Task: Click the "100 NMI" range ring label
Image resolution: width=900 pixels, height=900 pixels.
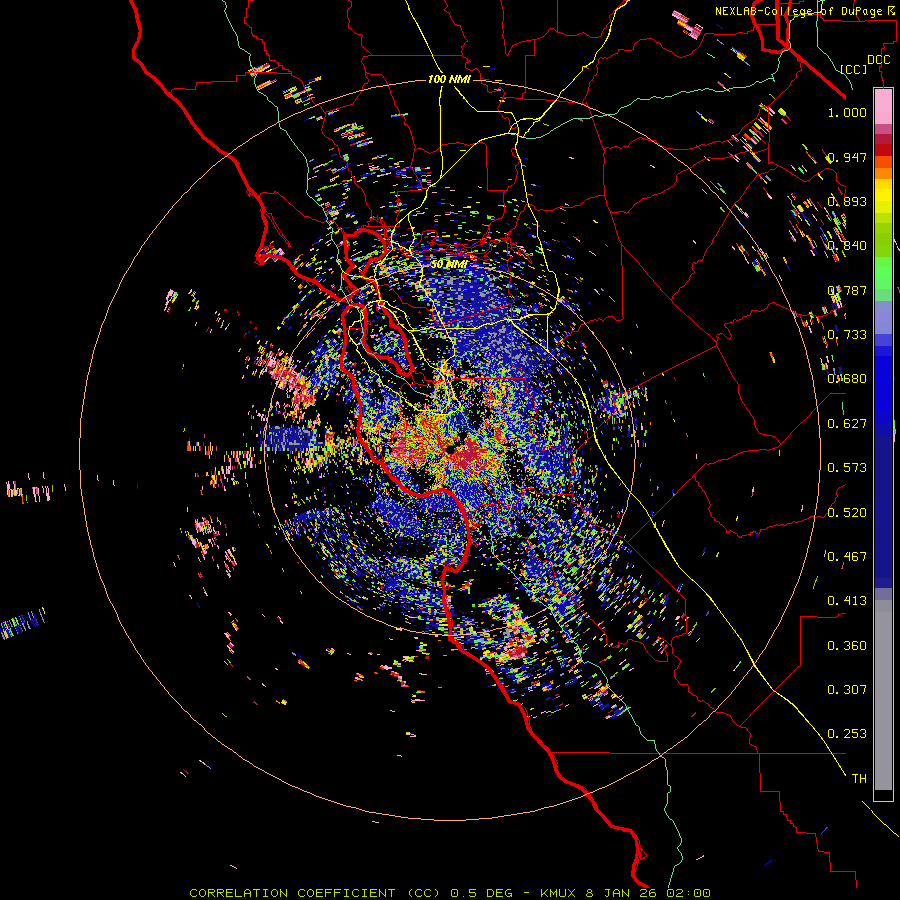Action: pyautogui.click(x=449, y=79)
